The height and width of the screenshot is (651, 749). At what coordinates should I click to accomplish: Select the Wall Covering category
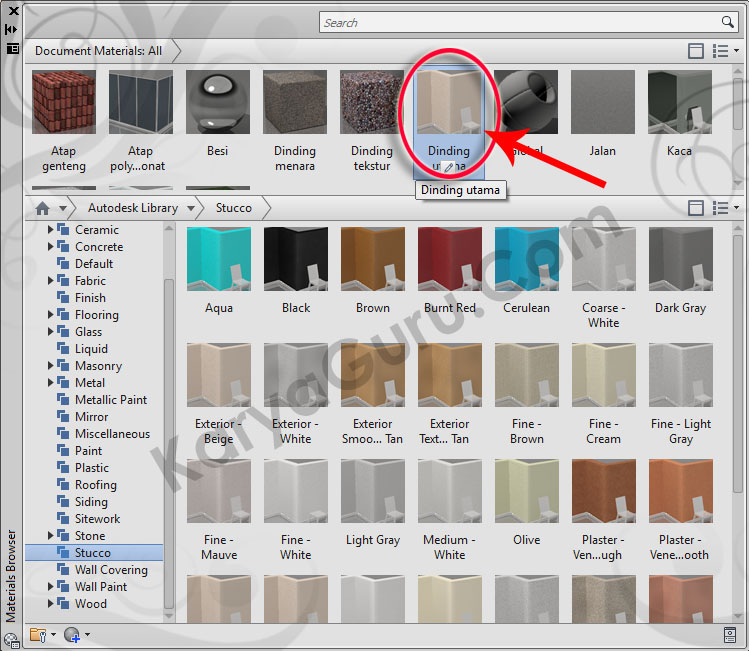(x=110, y=570)
